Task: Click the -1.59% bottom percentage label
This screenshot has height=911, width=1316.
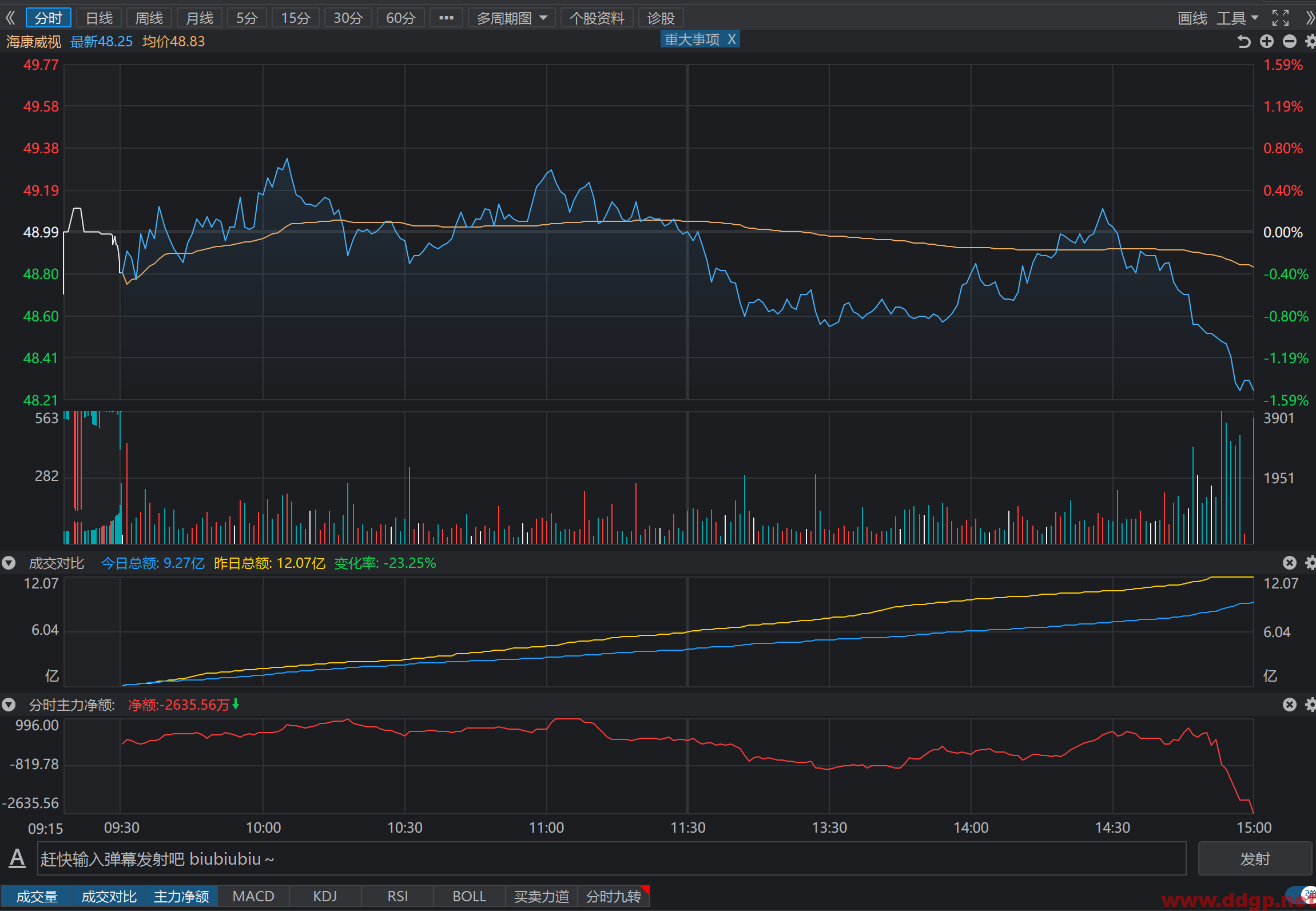Action: tap(1286, 400)
